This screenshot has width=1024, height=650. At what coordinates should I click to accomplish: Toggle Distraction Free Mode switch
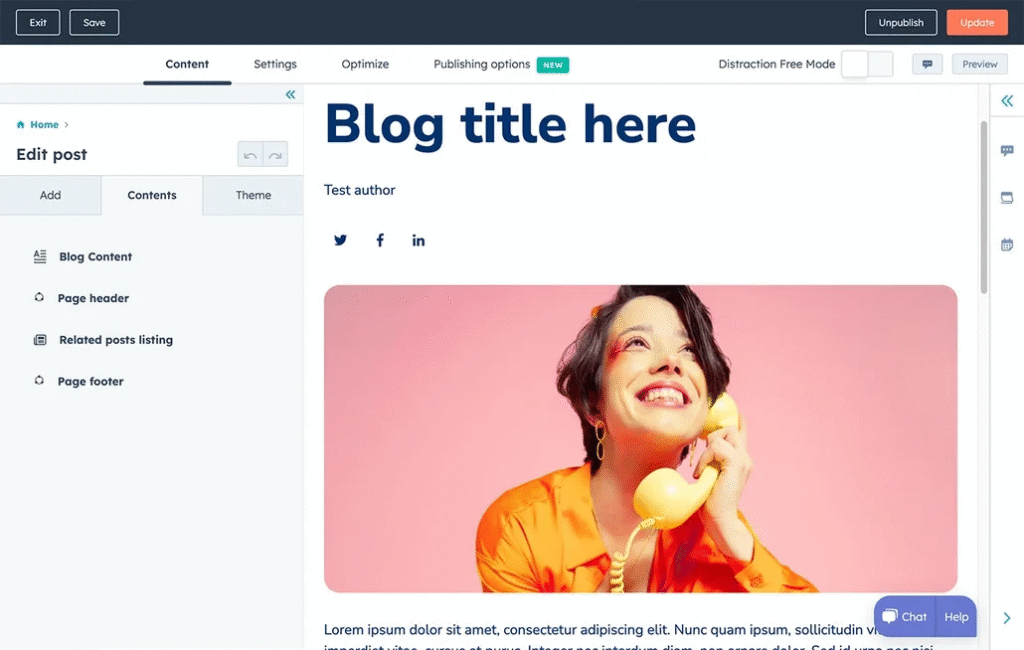[x=867, y=64]
